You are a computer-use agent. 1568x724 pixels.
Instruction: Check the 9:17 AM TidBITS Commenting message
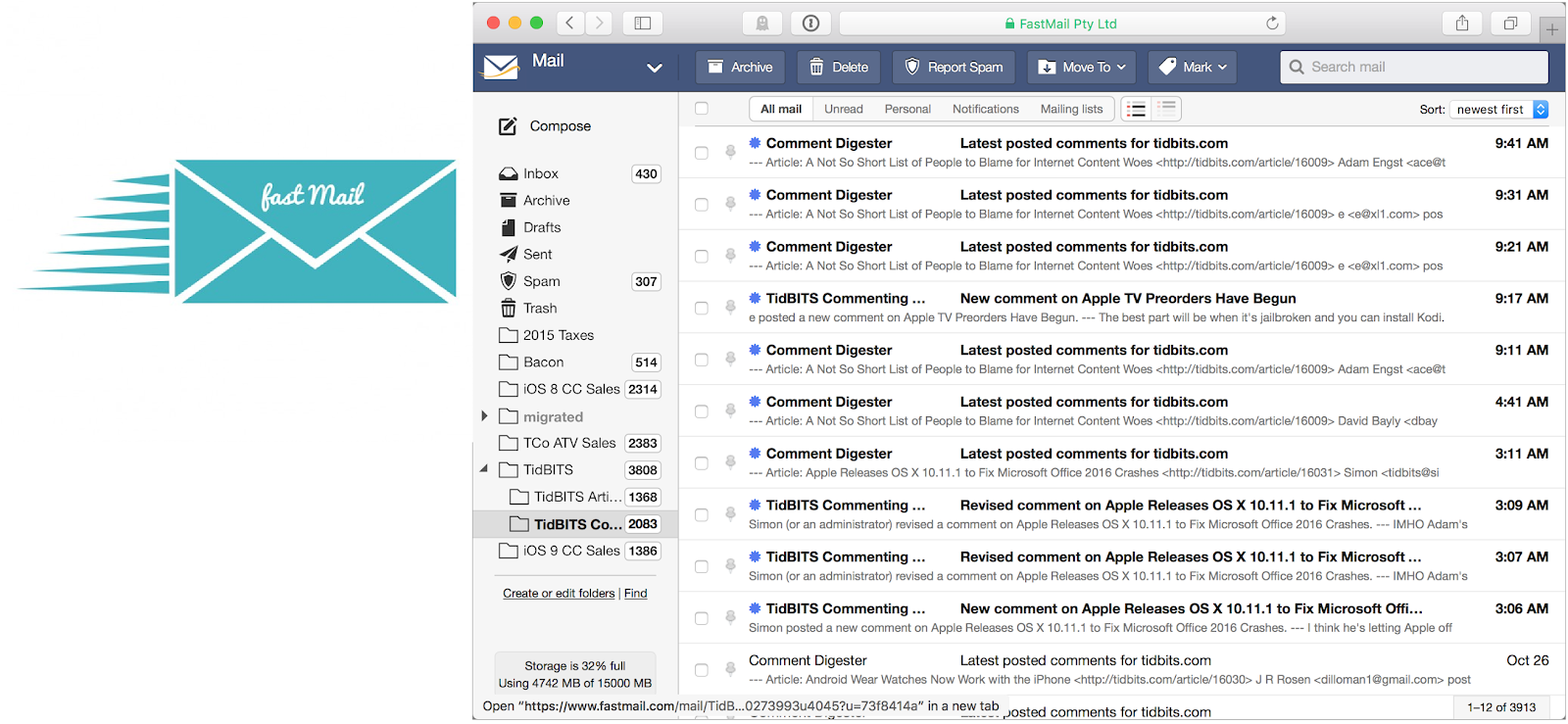click(x=702, y=309)
